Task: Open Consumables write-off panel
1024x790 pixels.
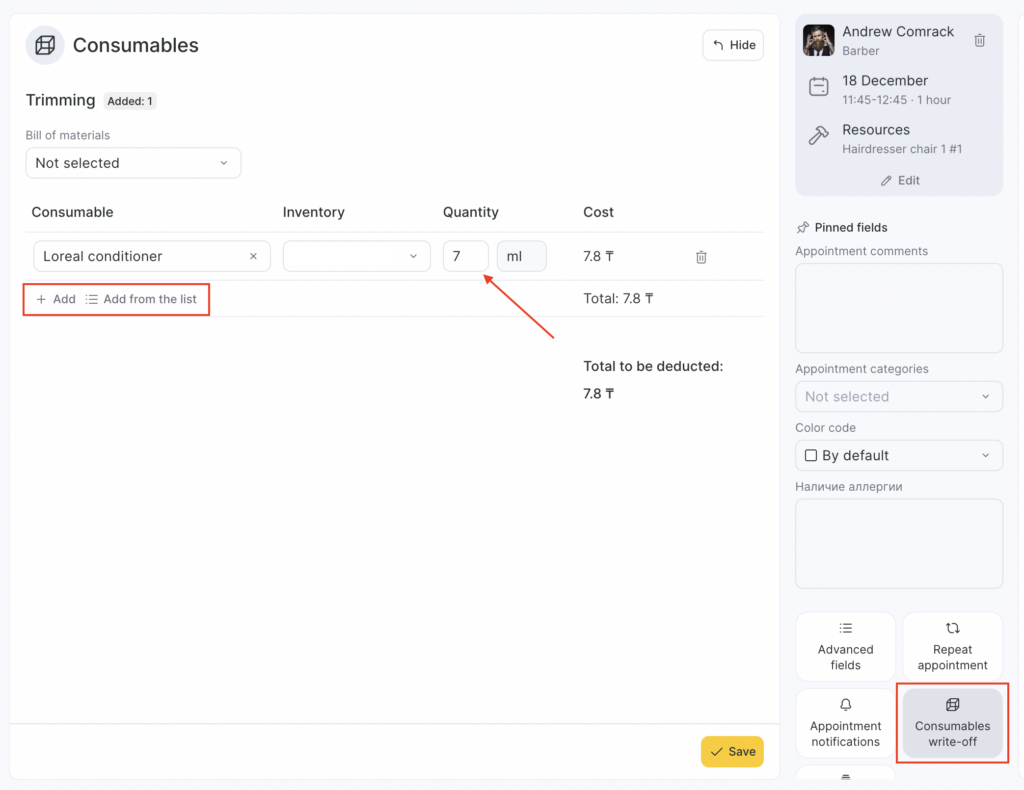Action: pos(952,723)
